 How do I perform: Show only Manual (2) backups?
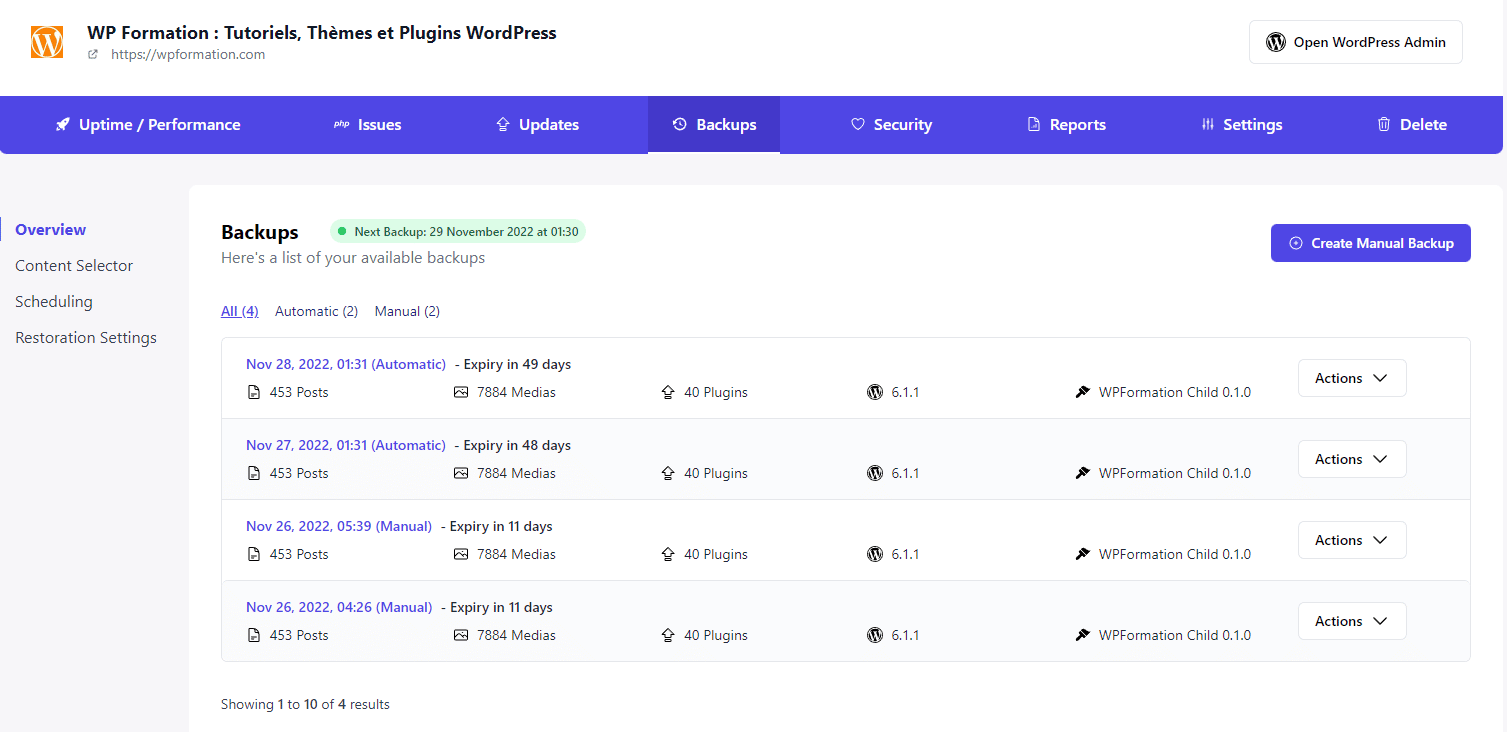point(407,311)
